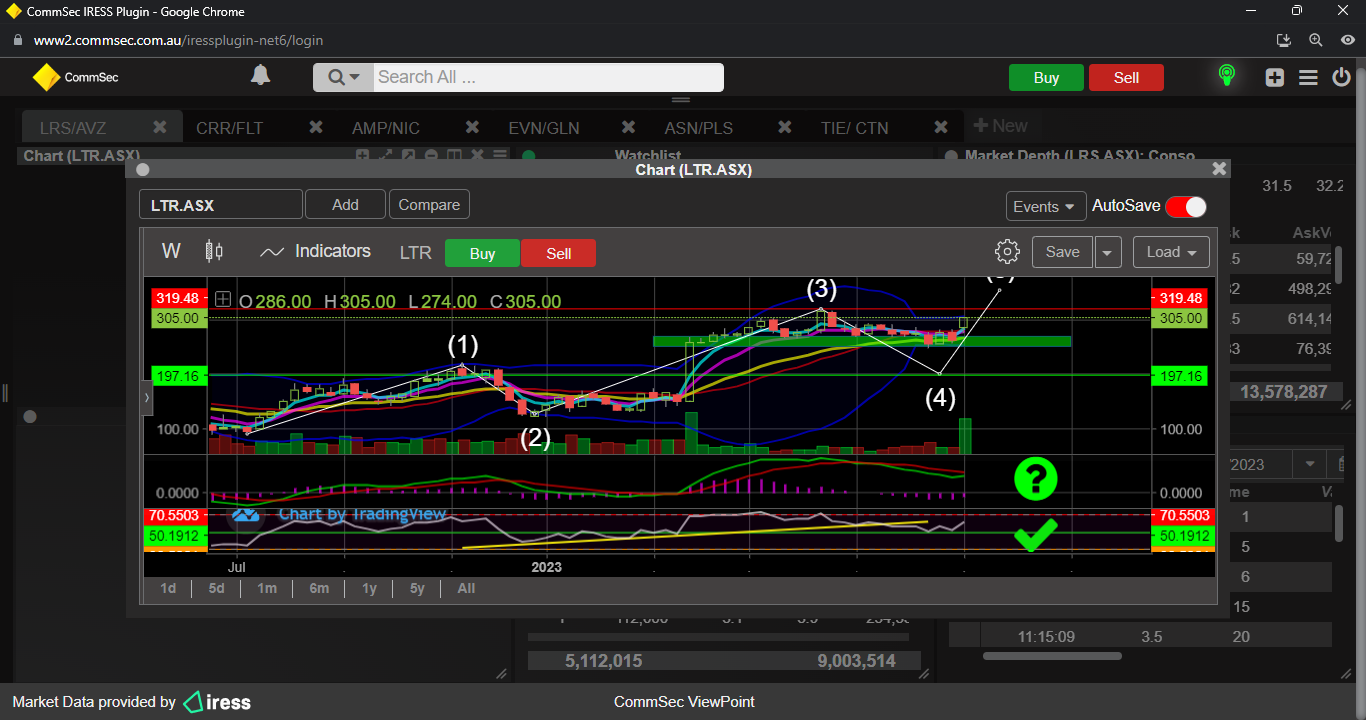
Task: Click the add widget plus icon
Action: pyautogui.click(x=1274, y=77)
